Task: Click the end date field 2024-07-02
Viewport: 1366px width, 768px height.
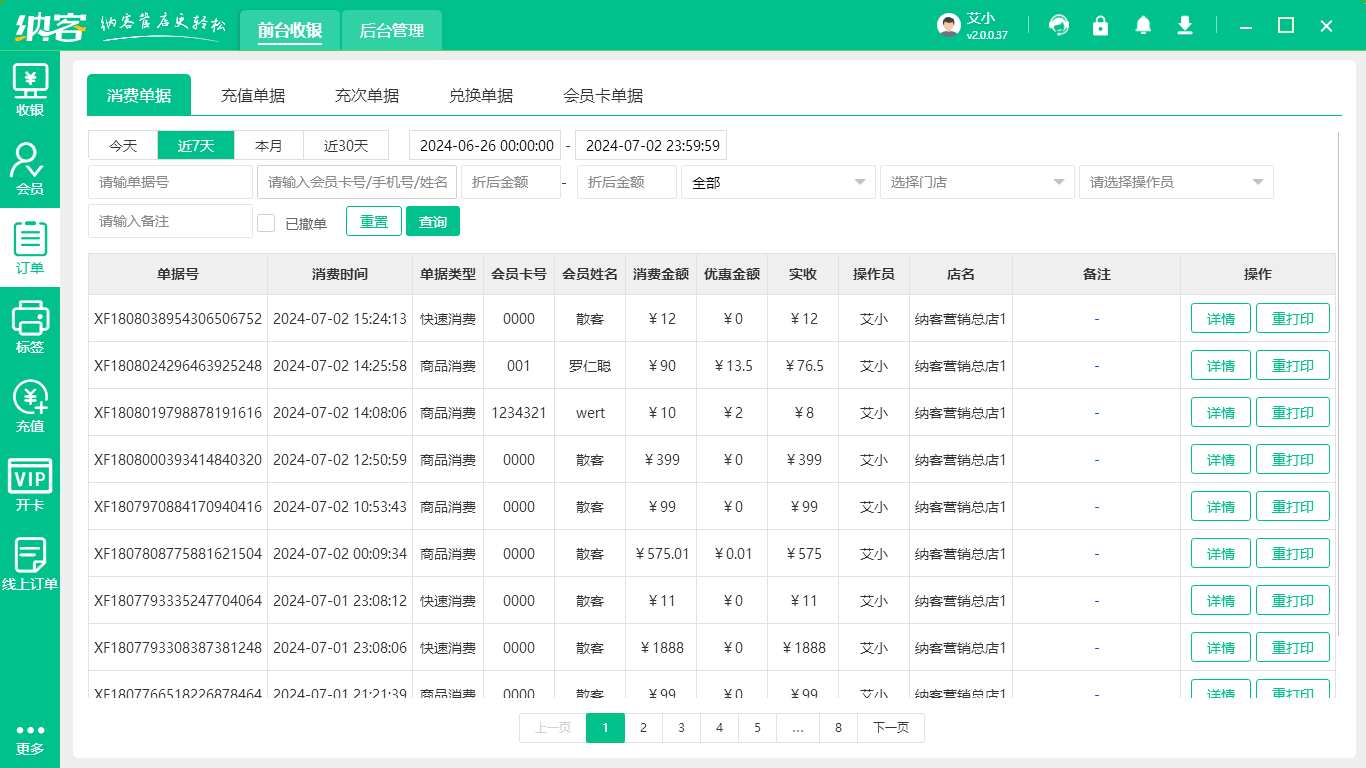Action: 651,145
